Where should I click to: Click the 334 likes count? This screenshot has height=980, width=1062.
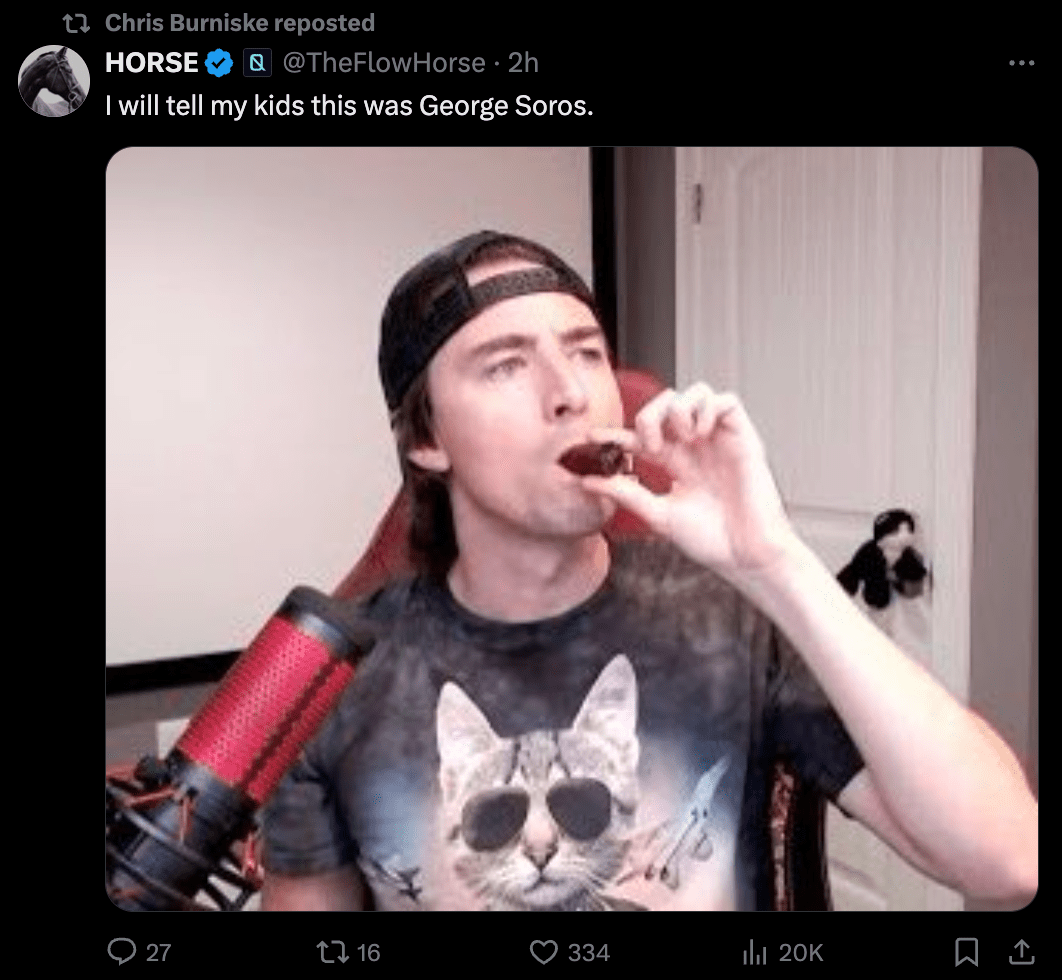point(589,953)
